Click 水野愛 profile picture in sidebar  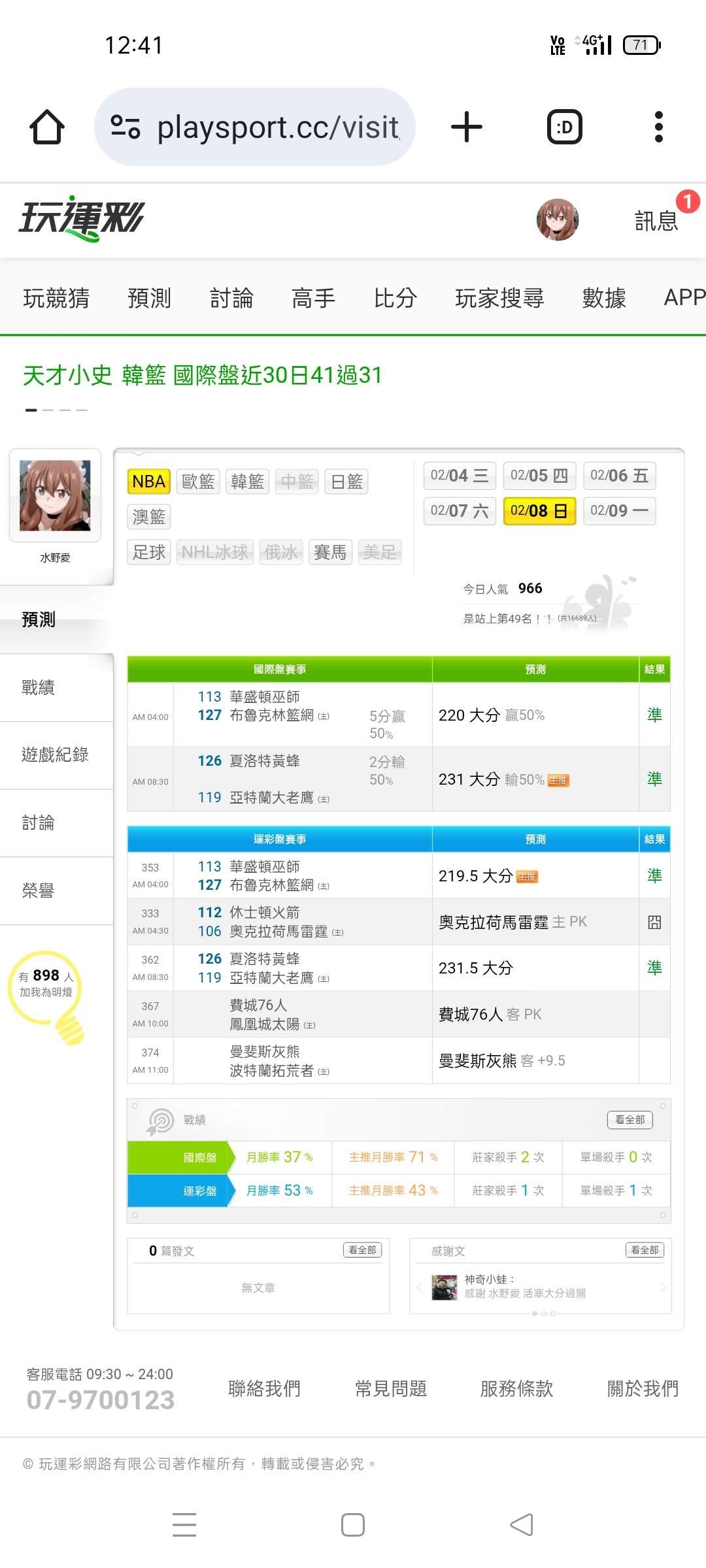pyautogui.click(x=55, y=495)
